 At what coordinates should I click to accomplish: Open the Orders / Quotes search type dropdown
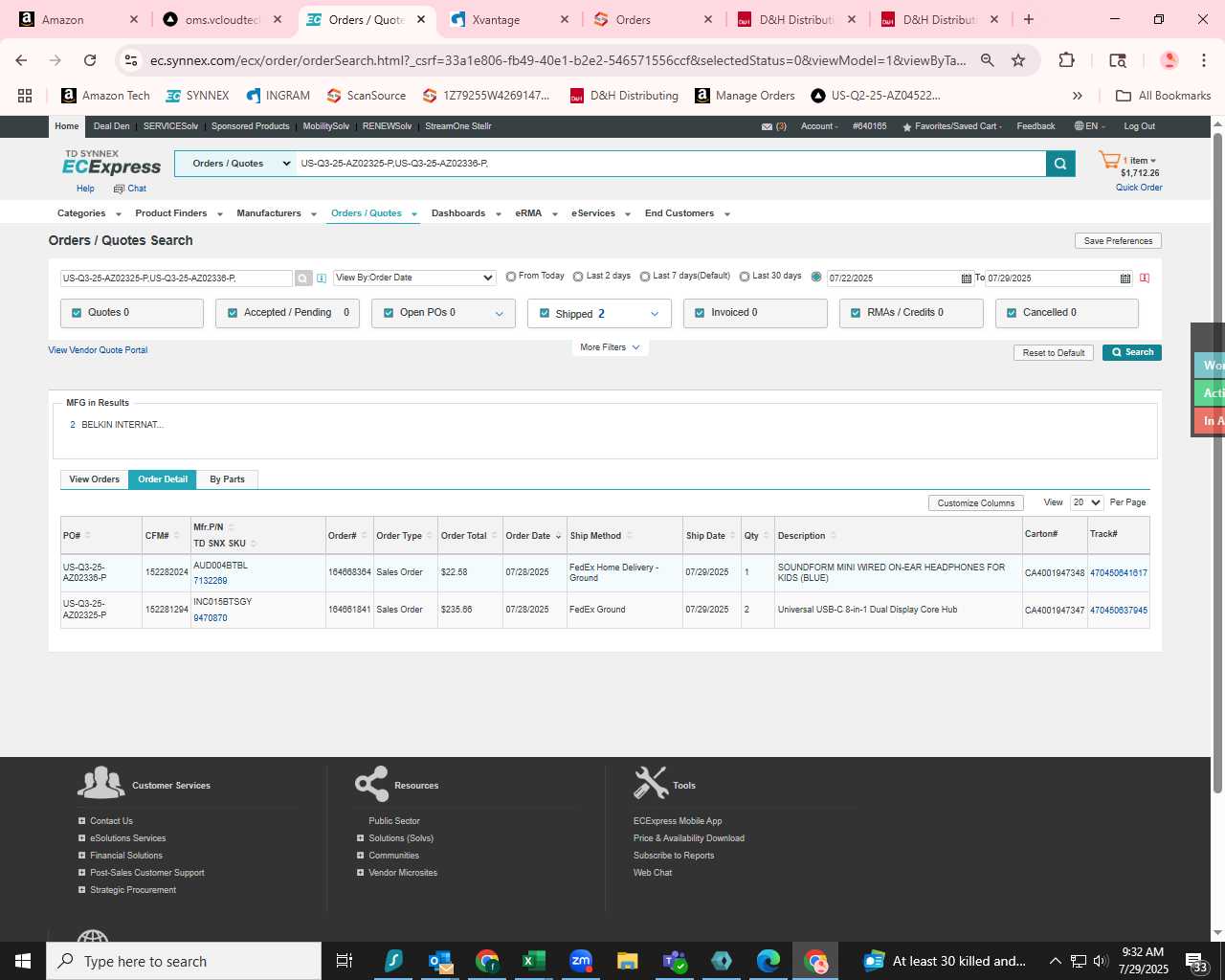click(235, 164)
